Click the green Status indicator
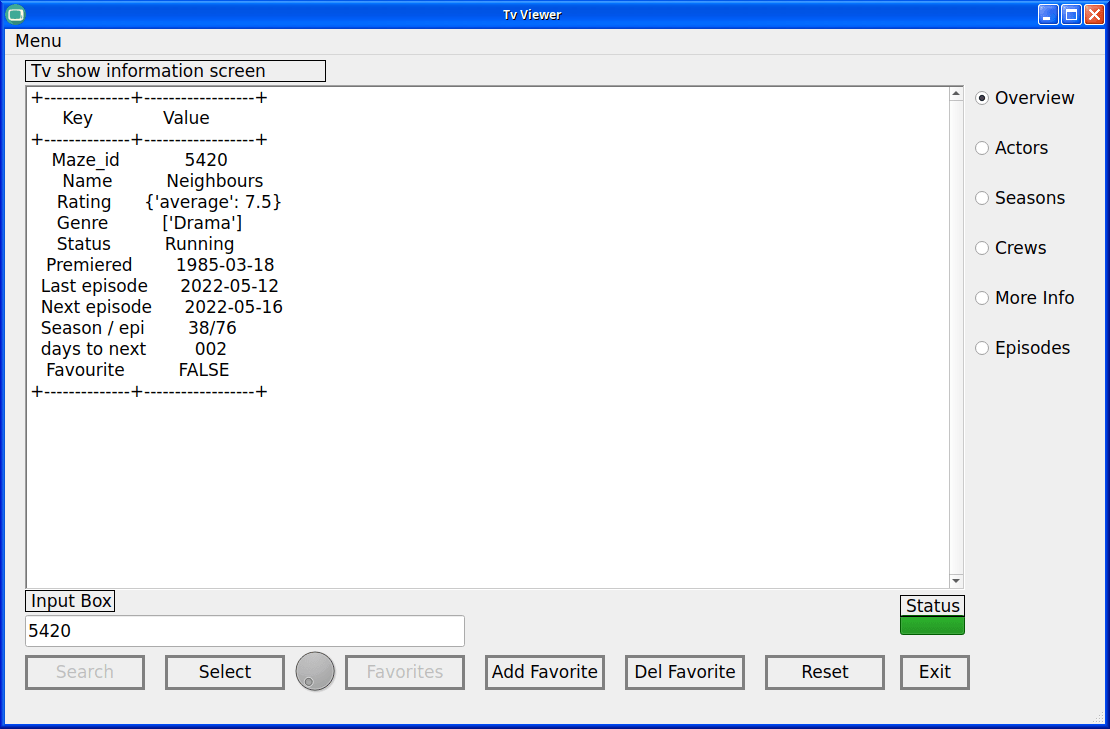This screenshot has width=1110, height=729. (x=931, y=625)
